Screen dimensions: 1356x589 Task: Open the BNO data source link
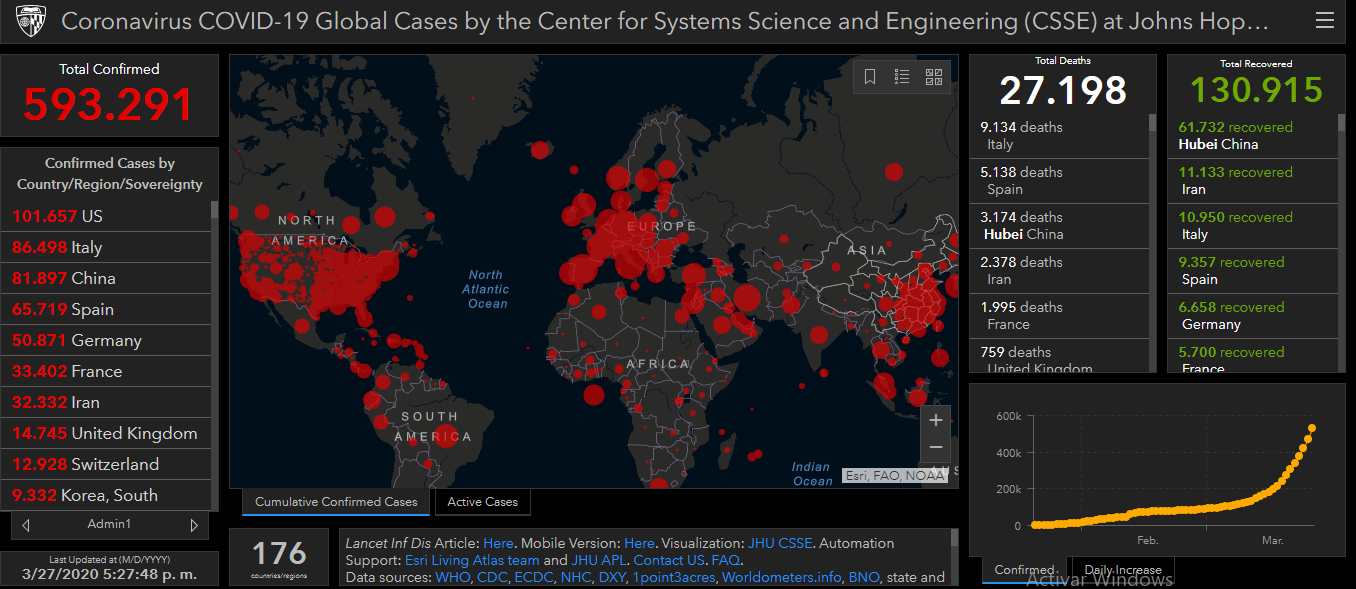click(x=865, y=578)
